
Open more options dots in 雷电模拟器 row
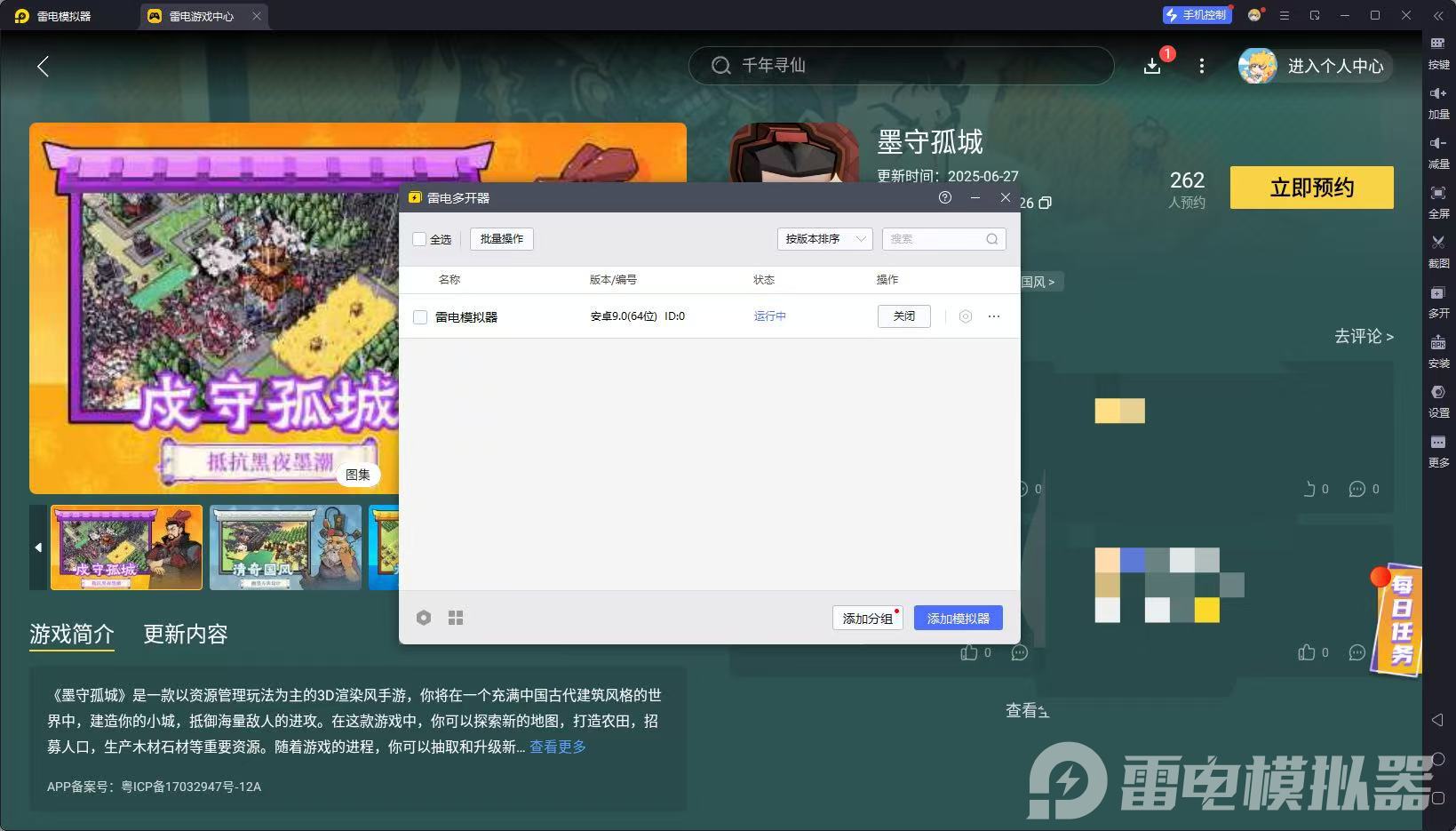coord(994,316)
